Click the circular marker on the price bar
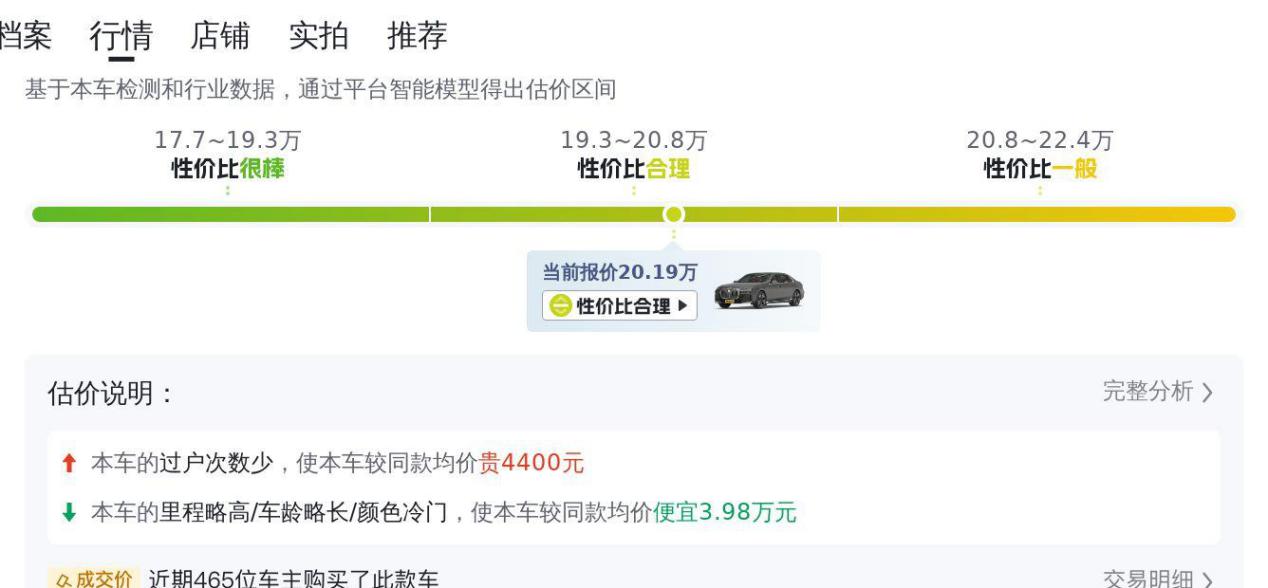 674,214
